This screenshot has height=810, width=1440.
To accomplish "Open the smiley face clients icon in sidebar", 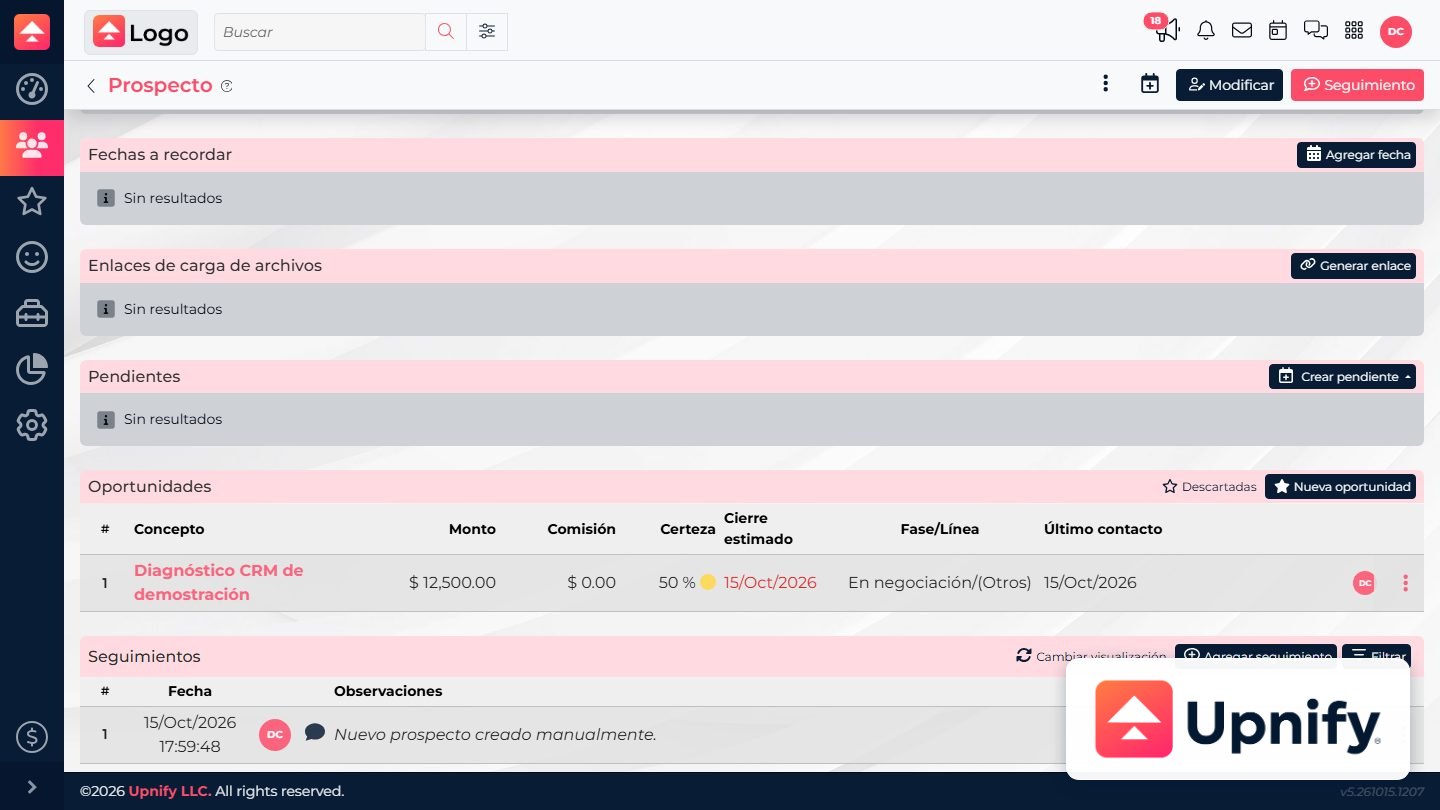I will (32, 257).
